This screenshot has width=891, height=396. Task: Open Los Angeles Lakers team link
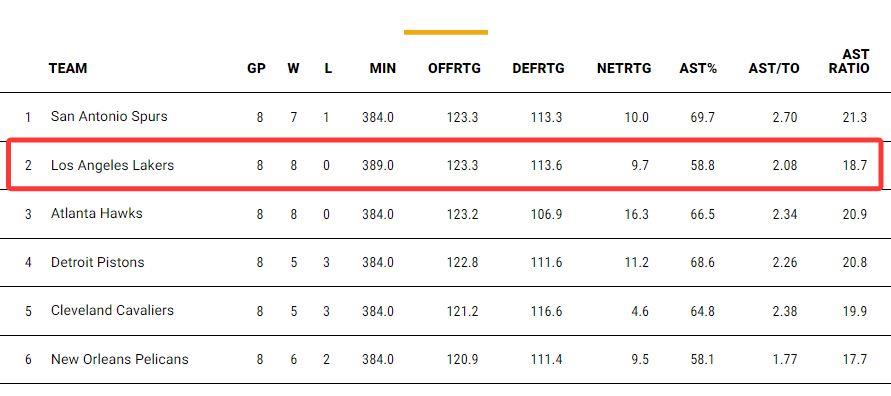tap(112, 165)
